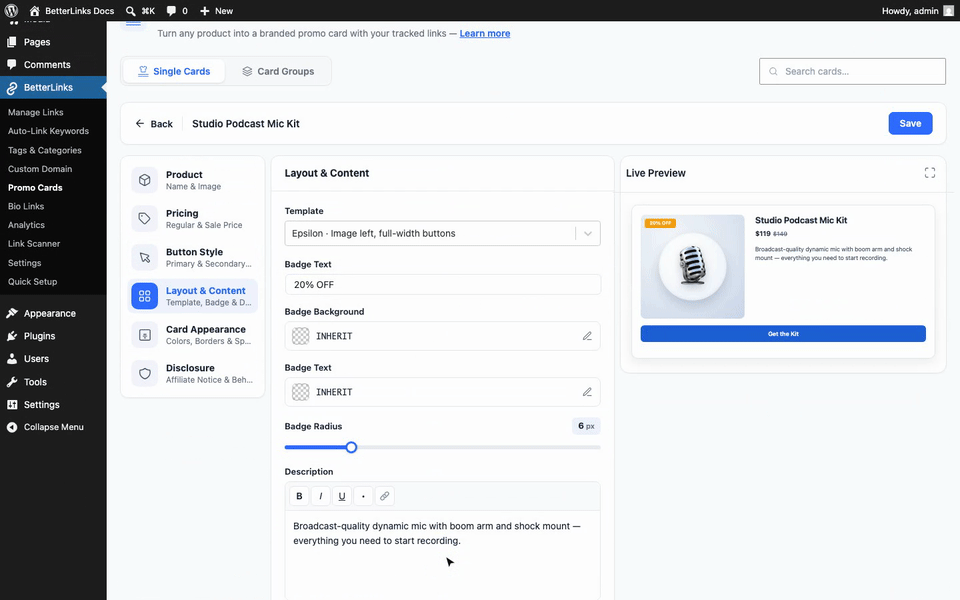Open the Template dropdown

pos(442,233)
